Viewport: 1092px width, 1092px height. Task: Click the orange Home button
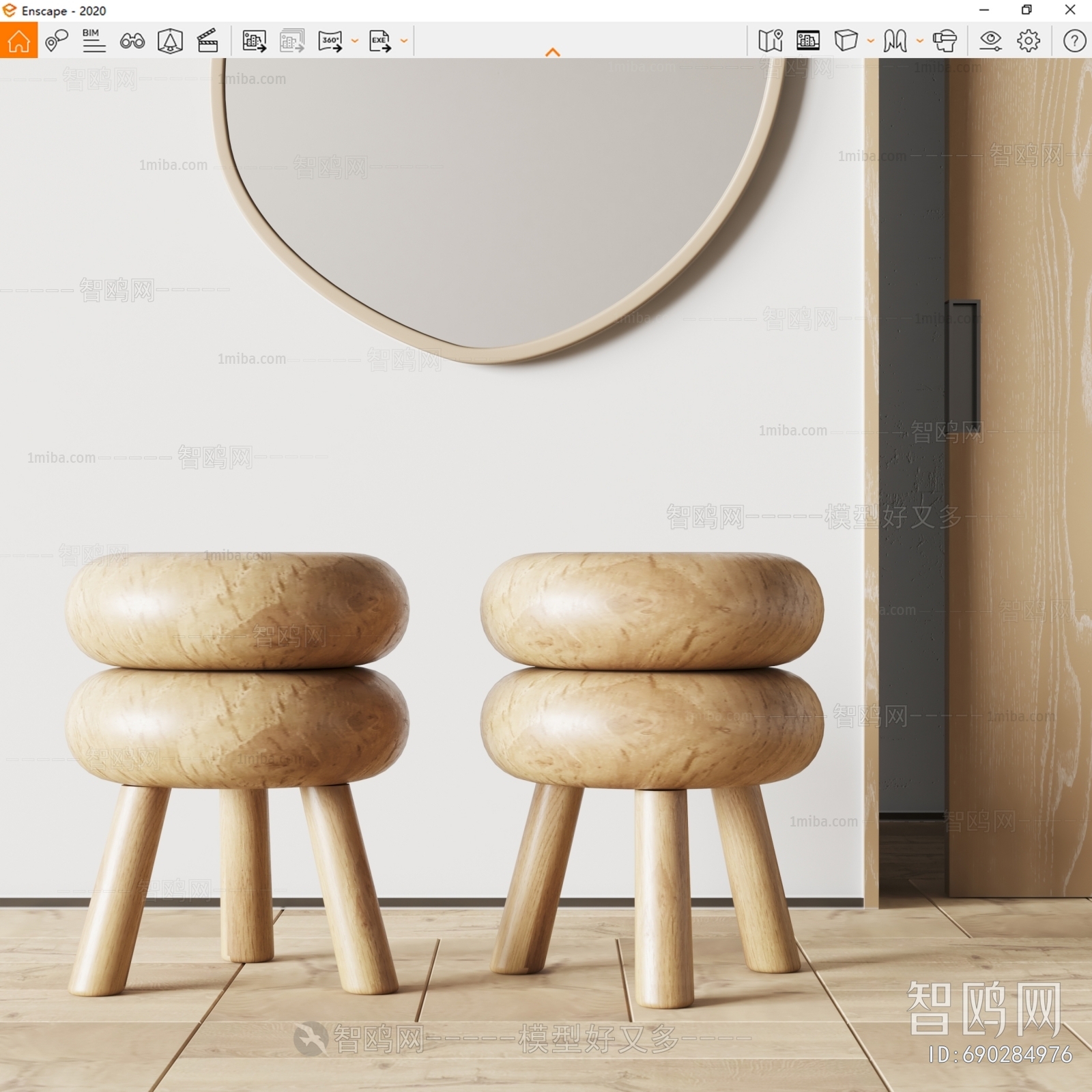tap(18, 41)
